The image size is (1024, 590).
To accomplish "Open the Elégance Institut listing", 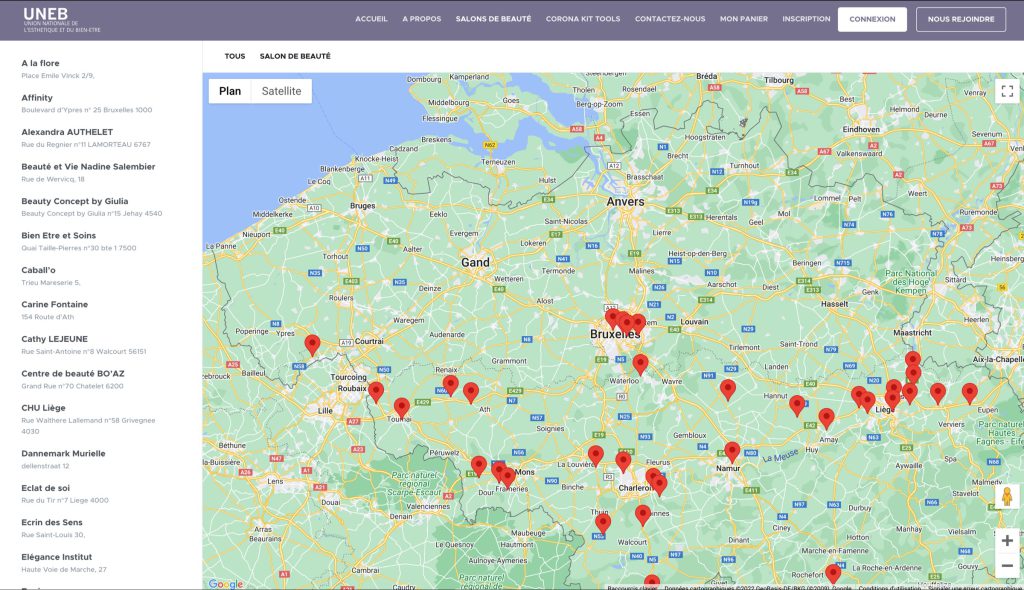I will [x=57, y=557].
